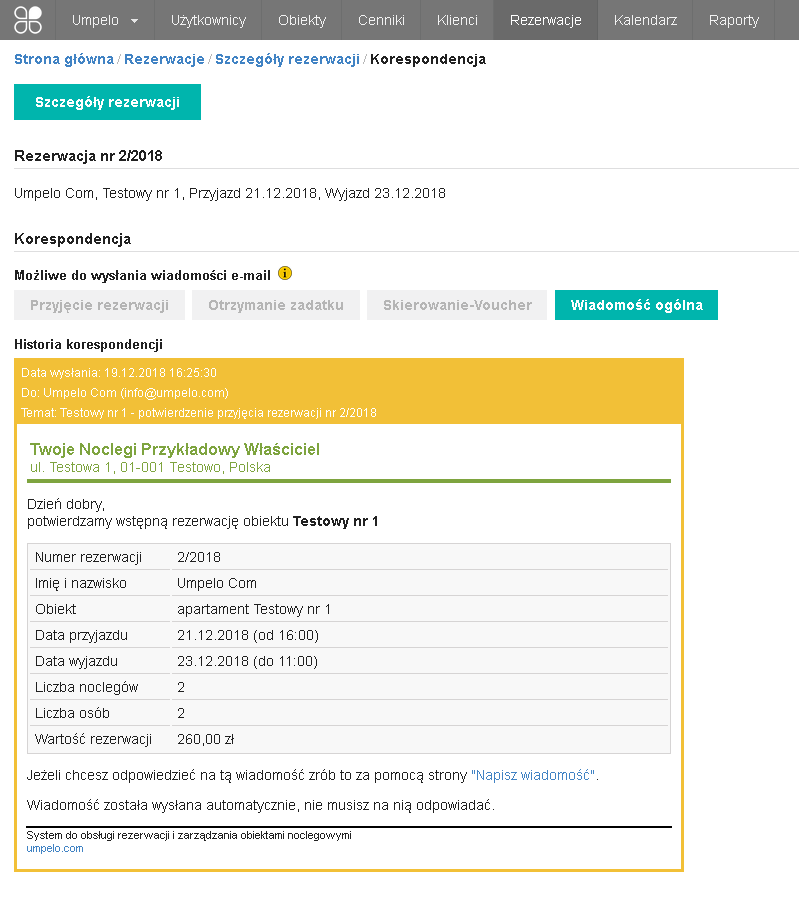Screen dimensions: 799x900
Task: Click the Strona główna breadcrumb link
Action: pos(64,59)
